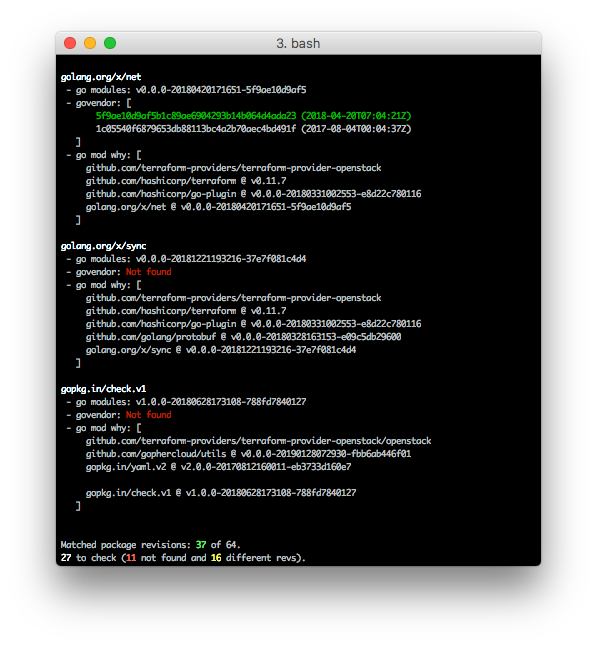Click the github.com/golang/protobuf dependency line
Viewport: 597px width, 646px height.
point(243,337)
